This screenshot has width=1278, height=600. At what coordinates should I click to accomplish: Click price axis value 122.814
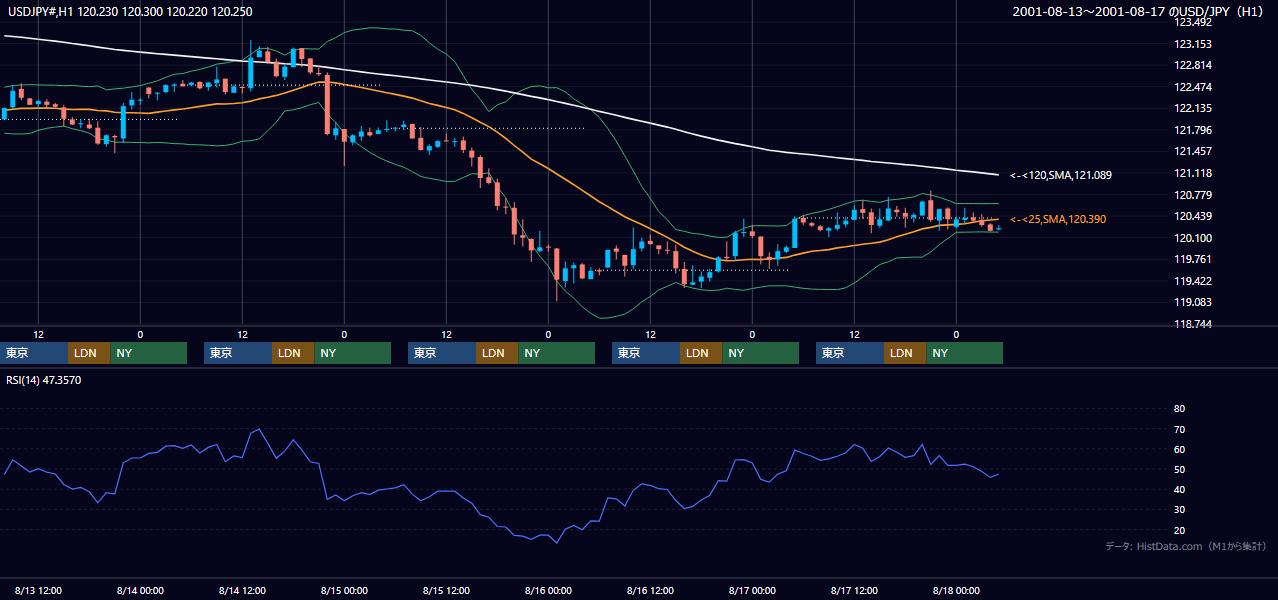pos(1194,66)
